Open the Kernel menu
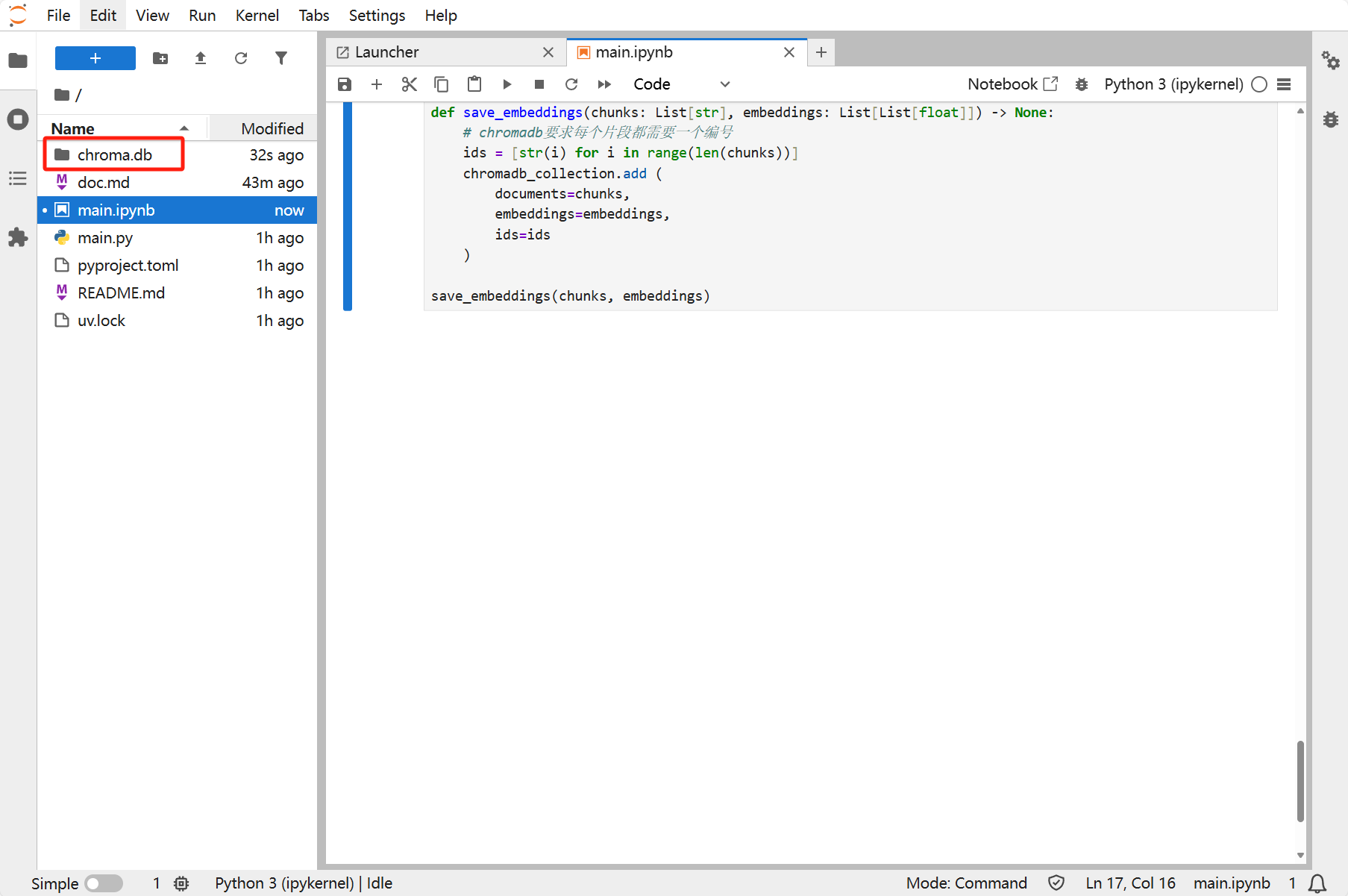Screen dimensions: 1348x896 [x=257, y=15]
